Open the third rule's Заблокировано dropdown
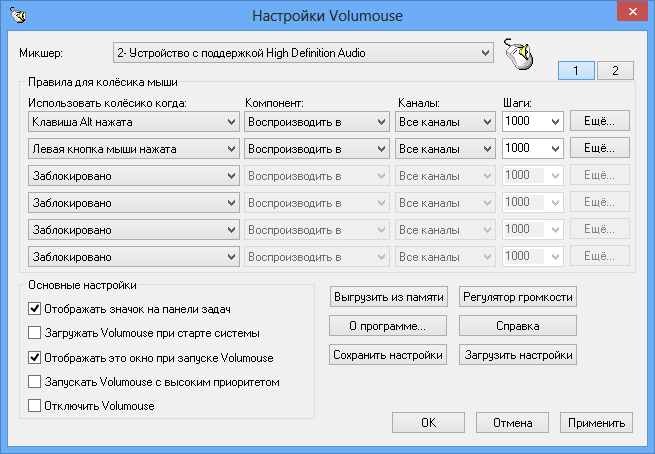Viewport: 655px width, 454px height. click(134, 175)
